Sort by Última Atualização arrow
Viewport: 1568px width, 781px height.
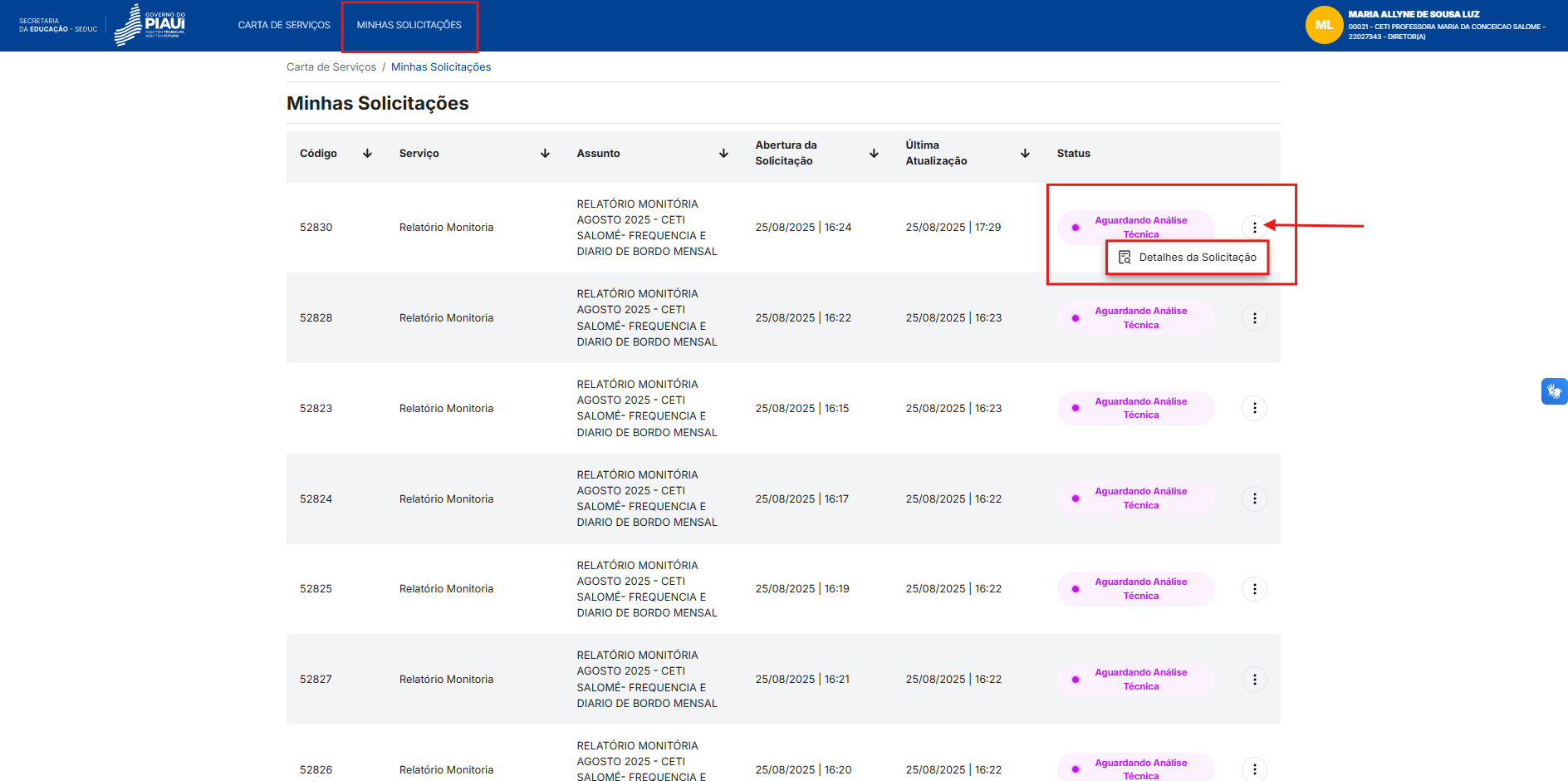pyautogui.click(x=1025, y=154)
